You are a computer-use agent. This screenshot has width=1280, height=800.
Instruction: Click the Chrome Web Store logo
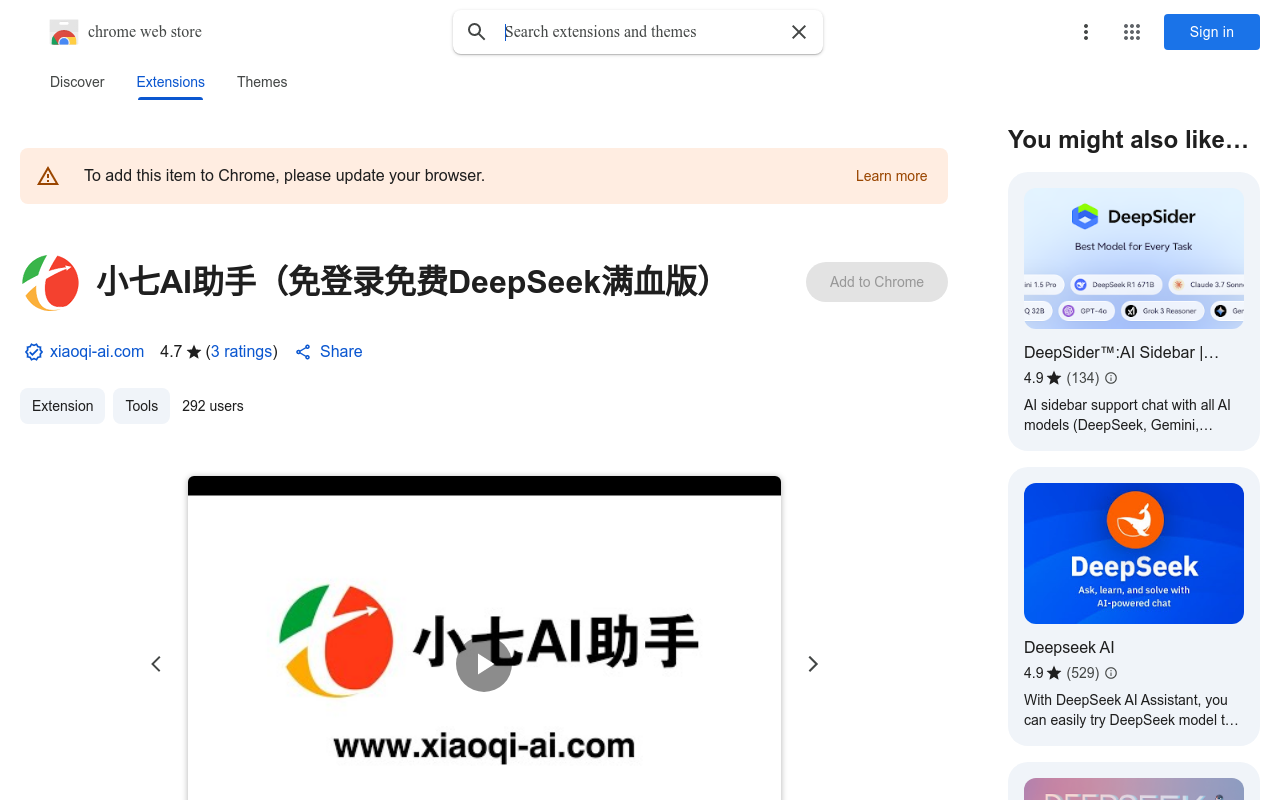point(64,32)
